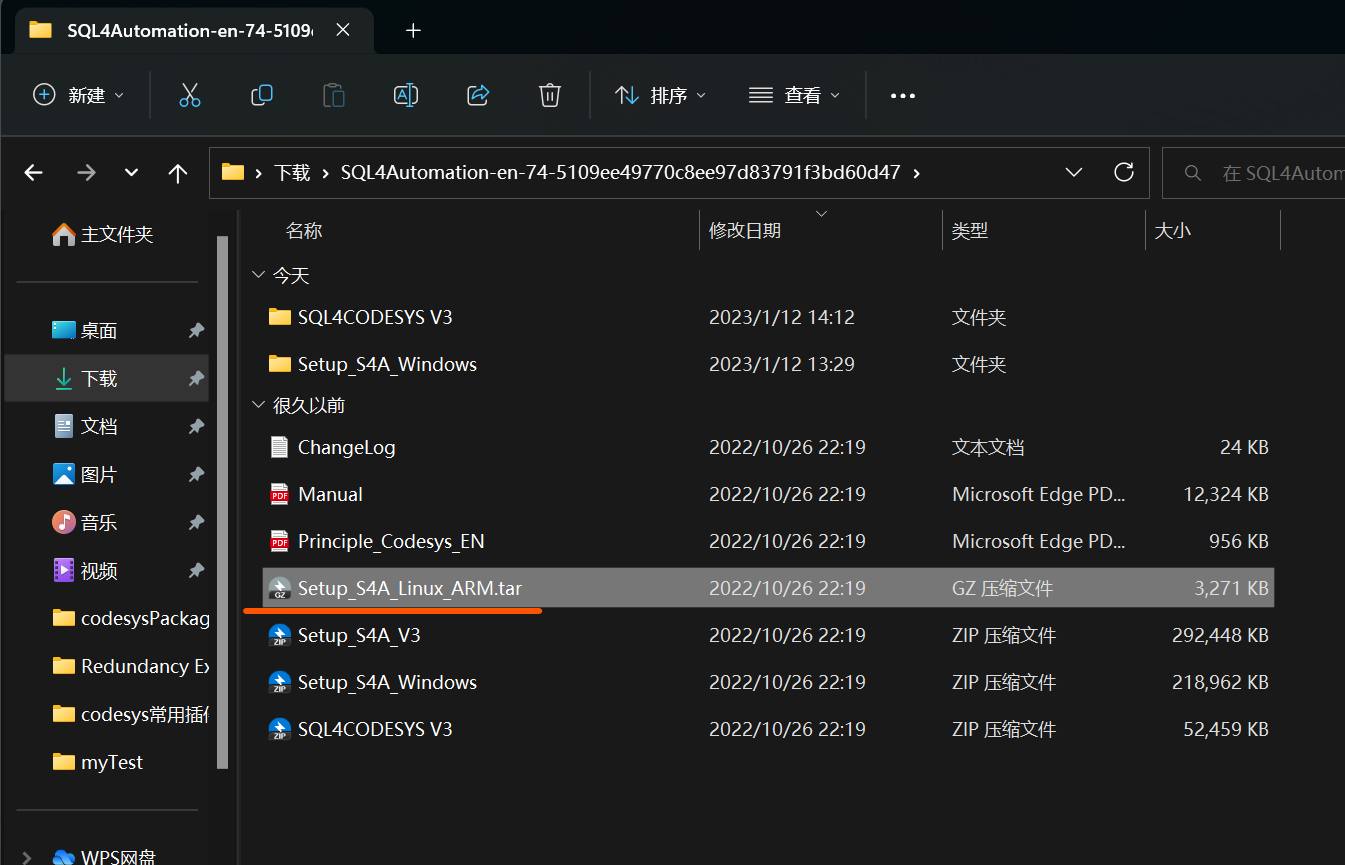Screen dimensions: 1345x865
Task: Select the 主文件夹 sidebar item
Action: point(103,234)
